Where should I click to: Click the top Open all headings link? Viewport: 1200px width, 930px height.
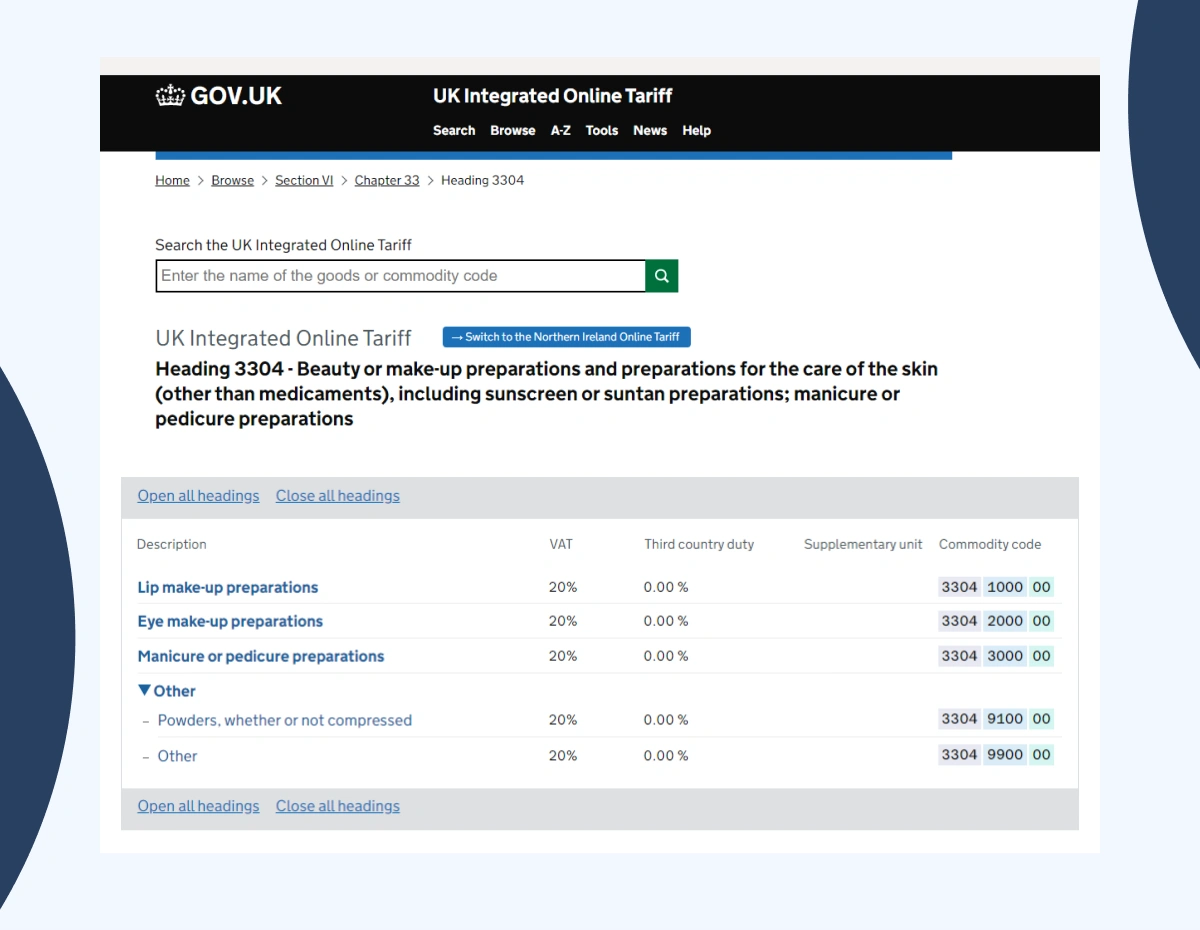(198, 496)
